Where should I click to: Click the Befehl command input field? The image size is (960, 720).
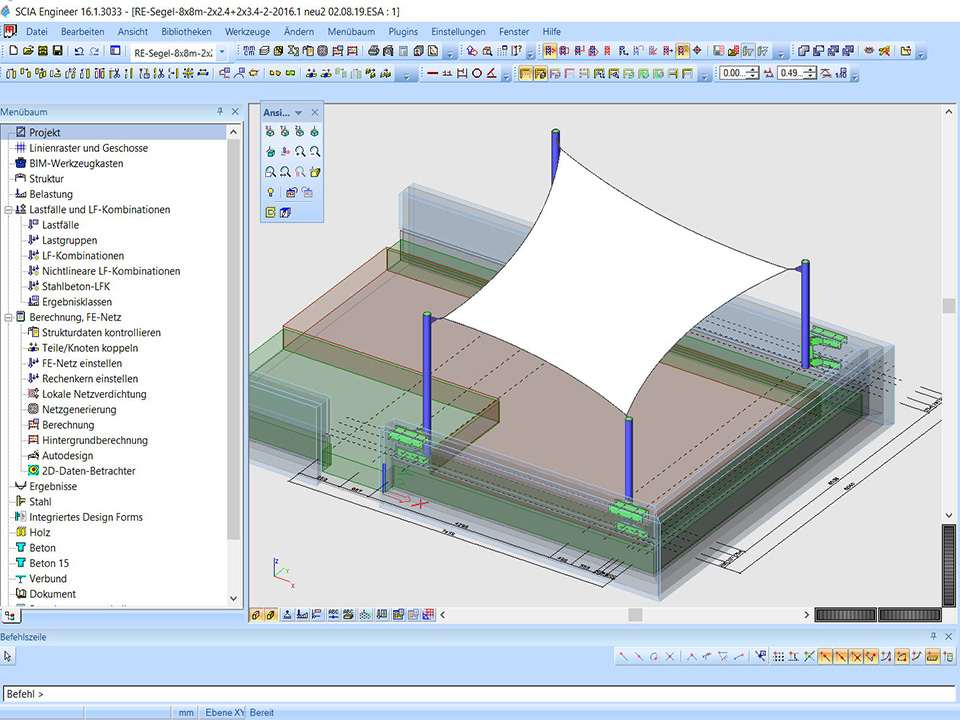[480, 693]
